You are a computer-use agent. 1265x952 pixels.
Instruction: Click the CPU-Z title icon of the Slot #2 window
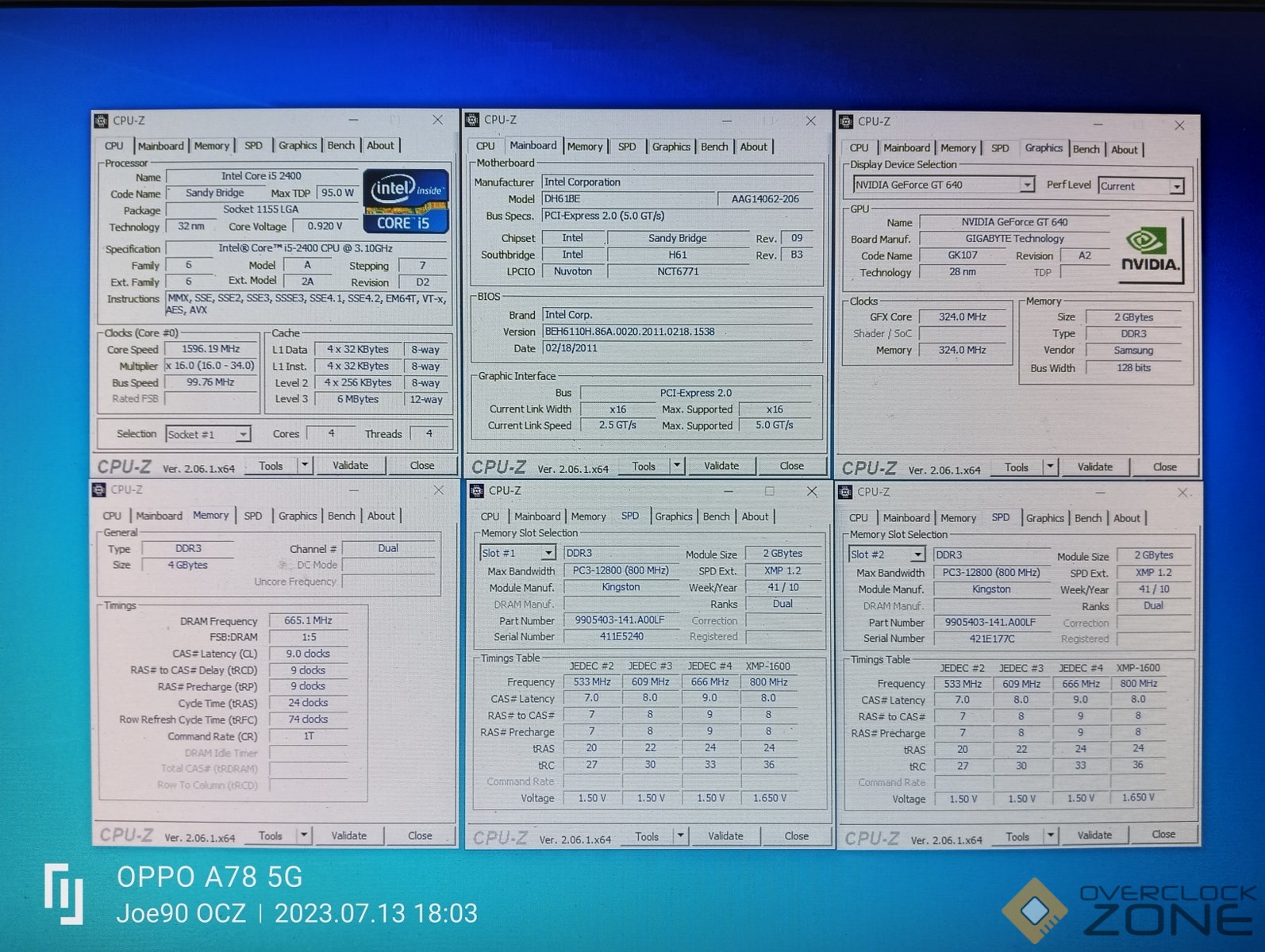click(x=846, y=492)
